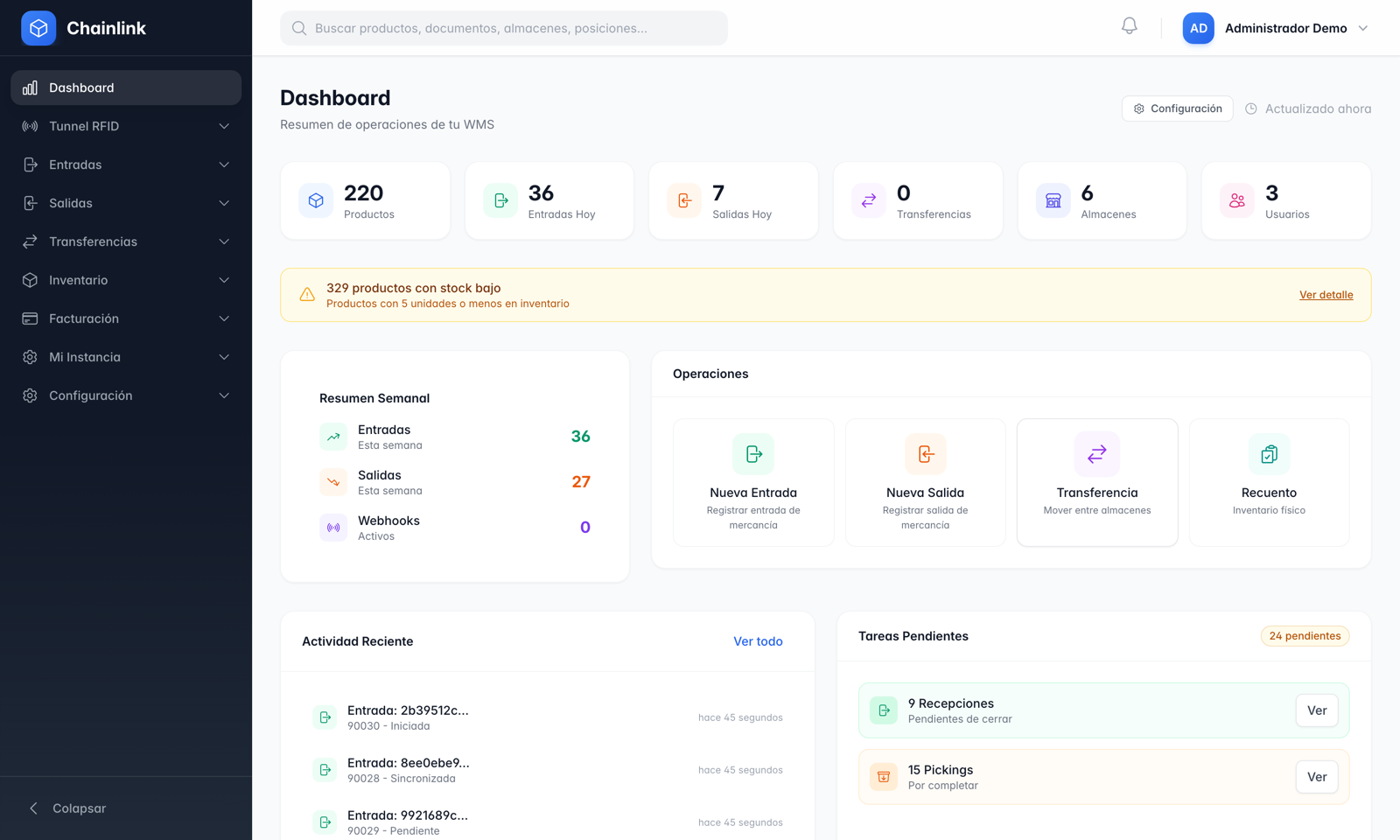The image size is (1400, 840).
Task: Click the stock bajo warning triangle
Action: pos(307,295)
